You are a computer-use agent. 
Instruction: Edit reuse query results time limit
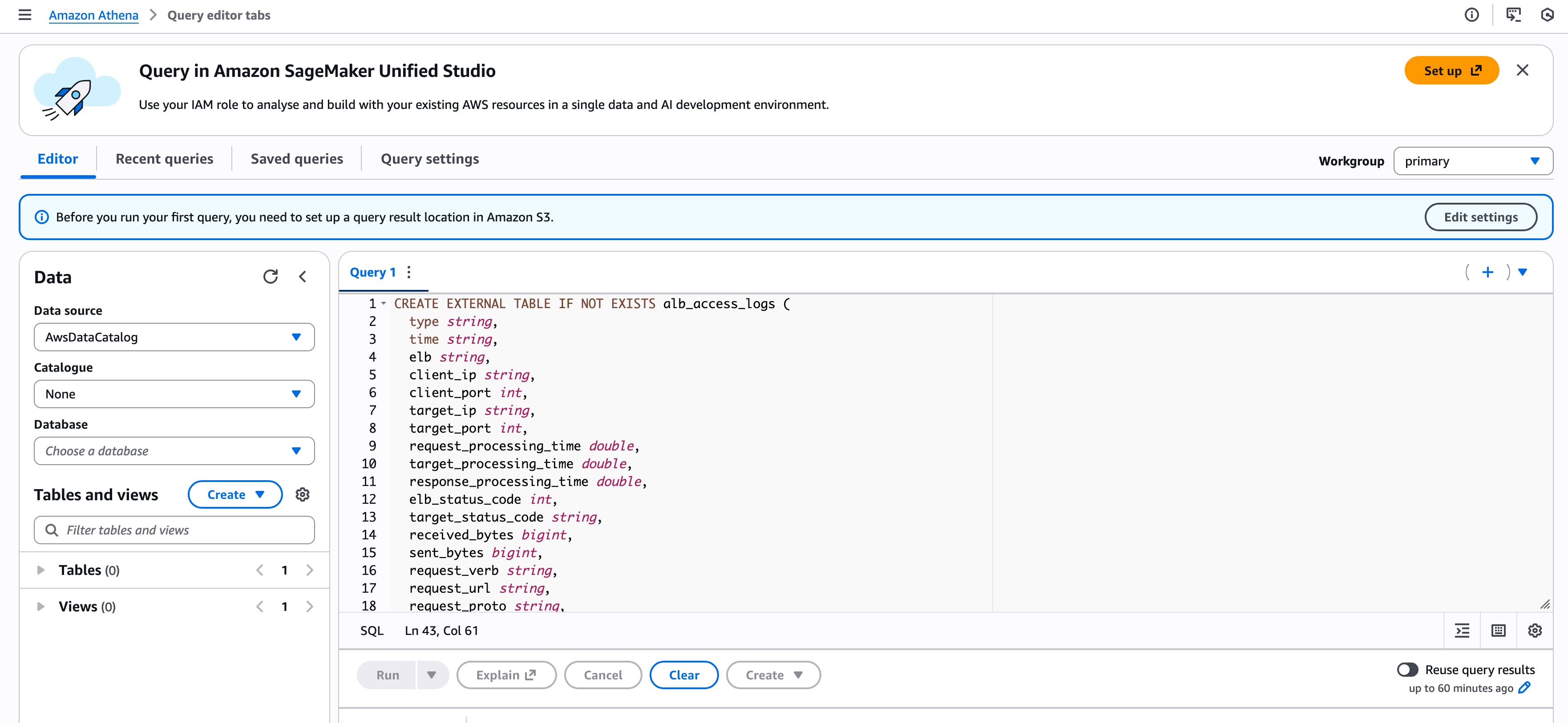click(1525, 688)
